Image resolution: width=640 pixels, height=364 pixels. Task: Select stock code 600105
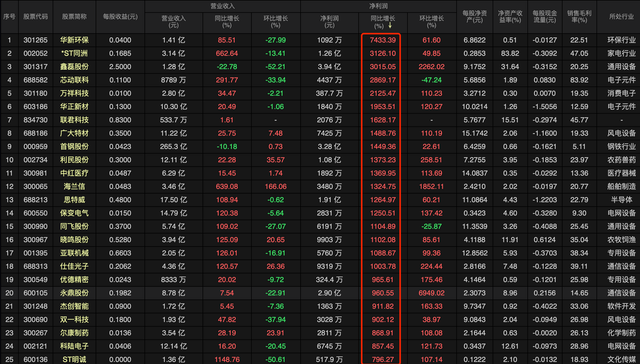(36, 293)
